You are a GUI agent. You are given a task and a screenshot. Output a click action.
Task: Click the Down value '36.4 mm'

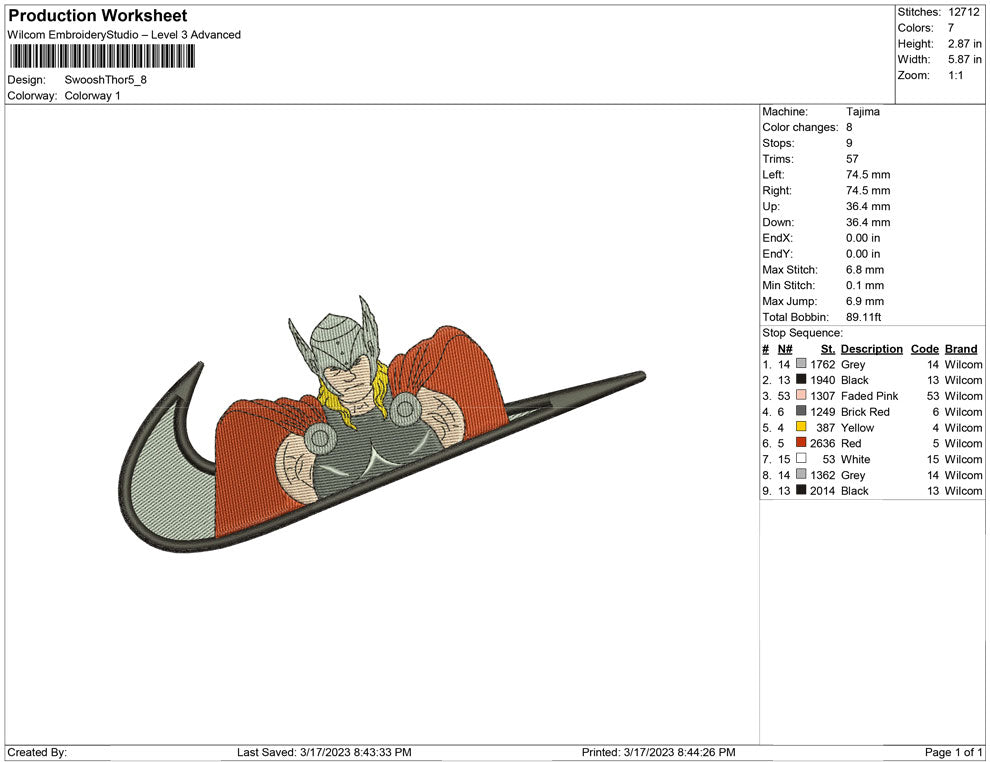click(x=868, y=222)
